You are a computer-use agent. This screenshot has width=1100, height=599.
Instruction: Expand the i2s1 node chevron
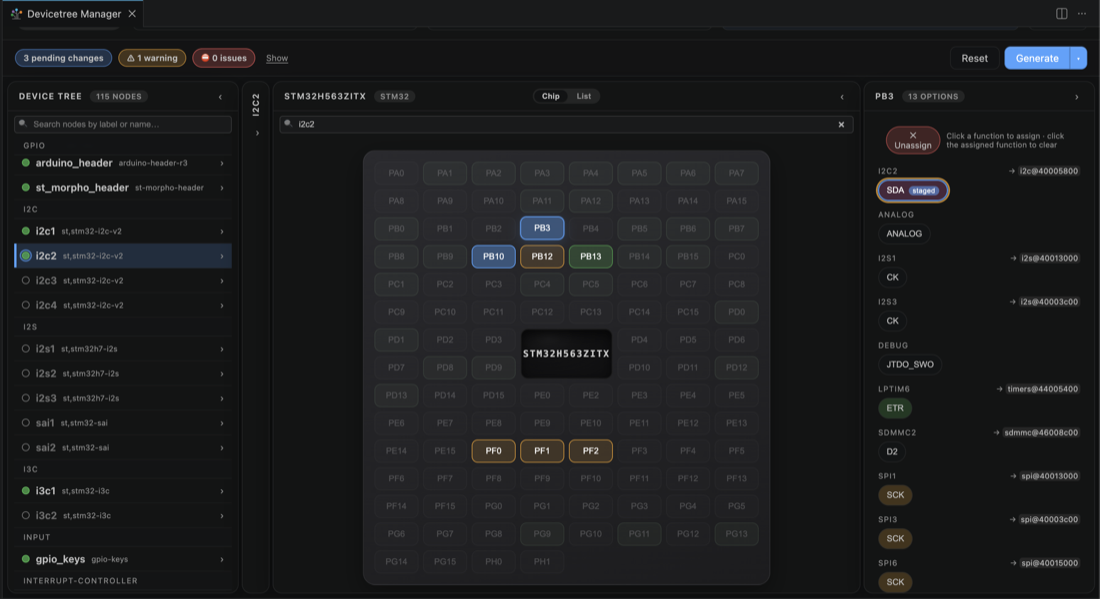pos(222,349)
